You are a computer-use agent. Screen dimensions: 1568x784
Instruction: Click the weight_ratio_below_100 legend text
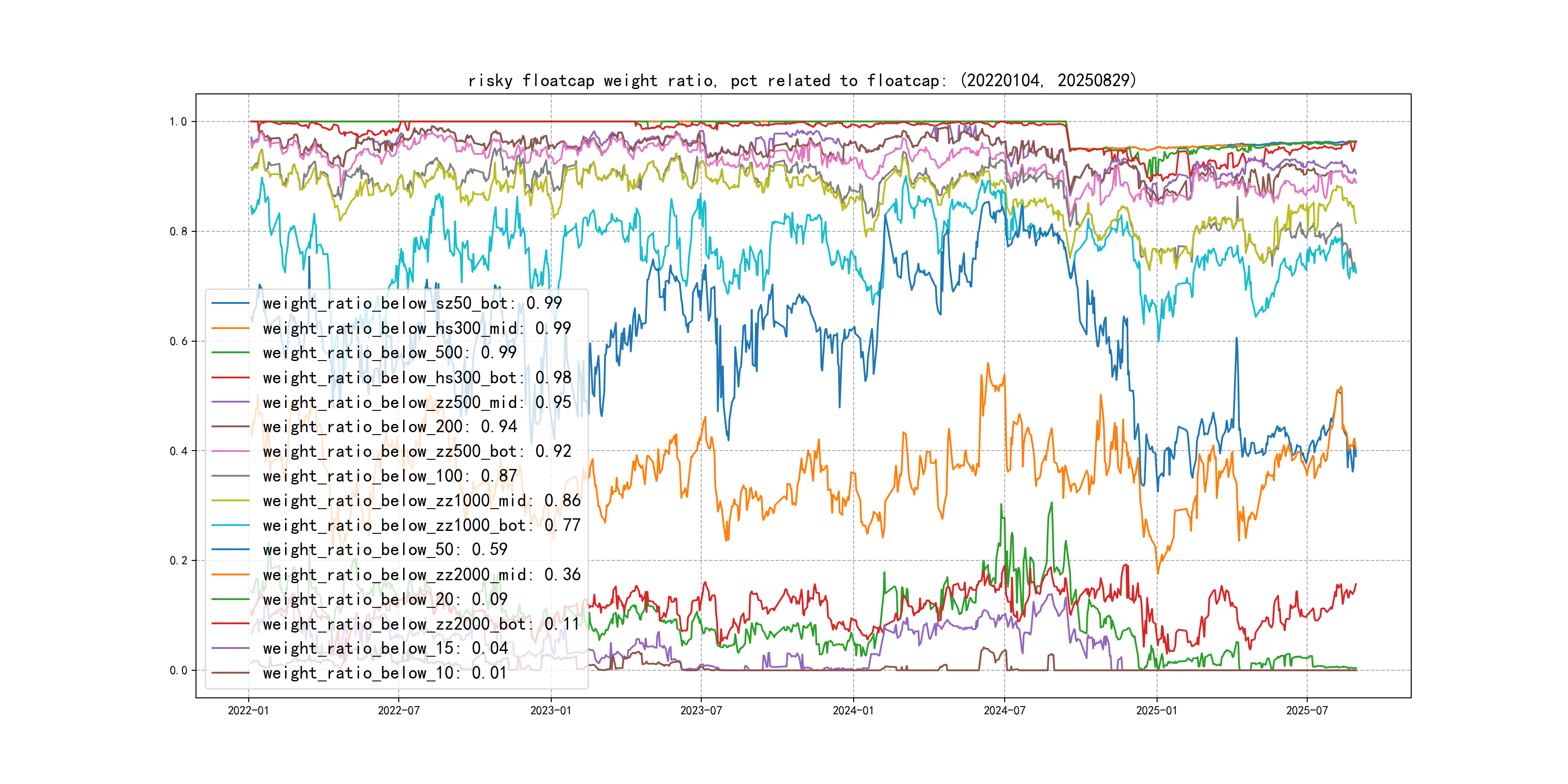[x=389, y=476]
